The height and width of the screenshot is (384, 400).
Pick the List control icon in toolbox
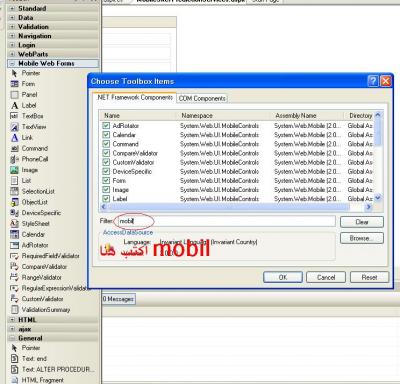[14, 181]
